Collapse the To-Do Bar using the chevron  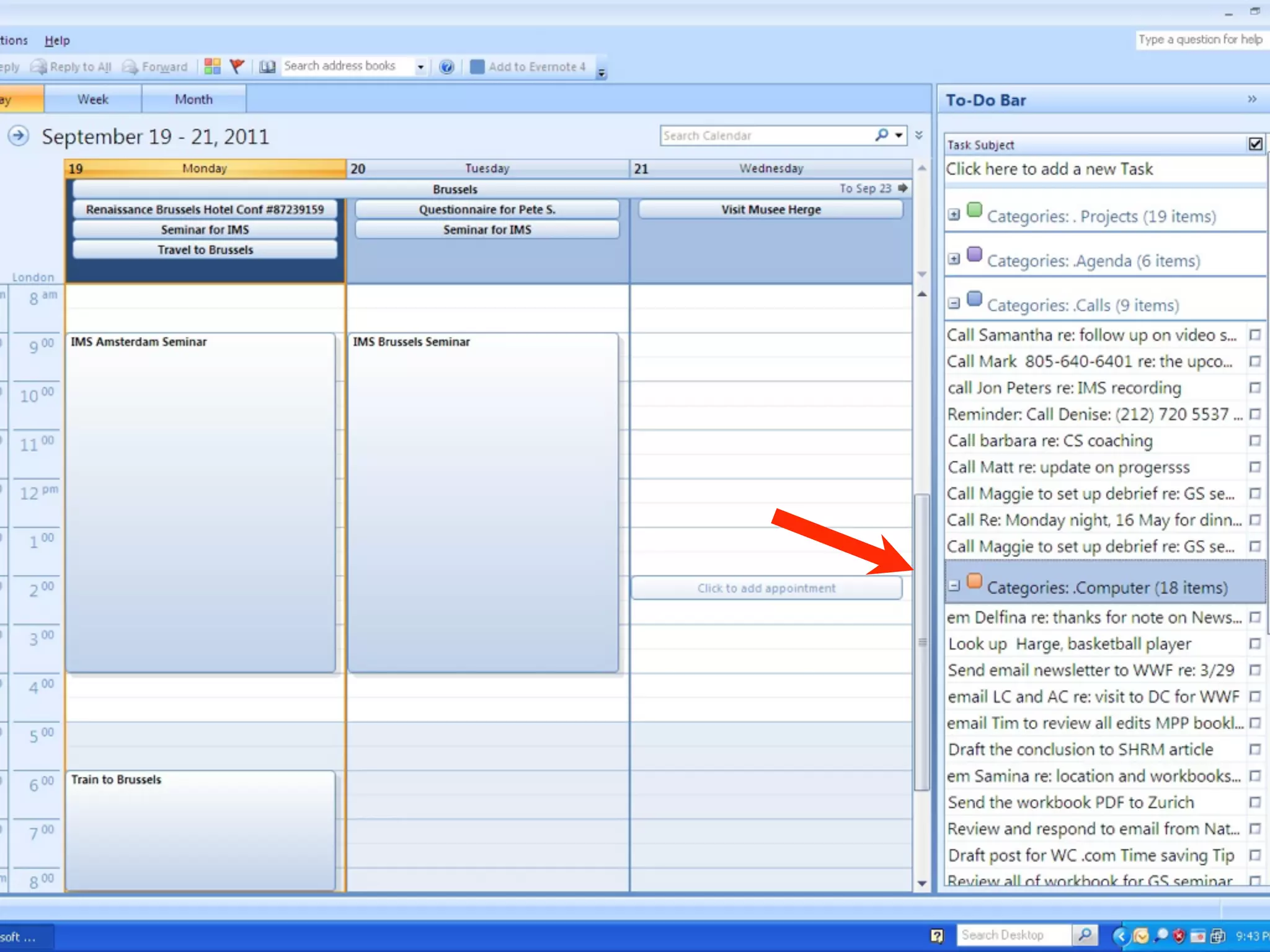coord(1252,99)
